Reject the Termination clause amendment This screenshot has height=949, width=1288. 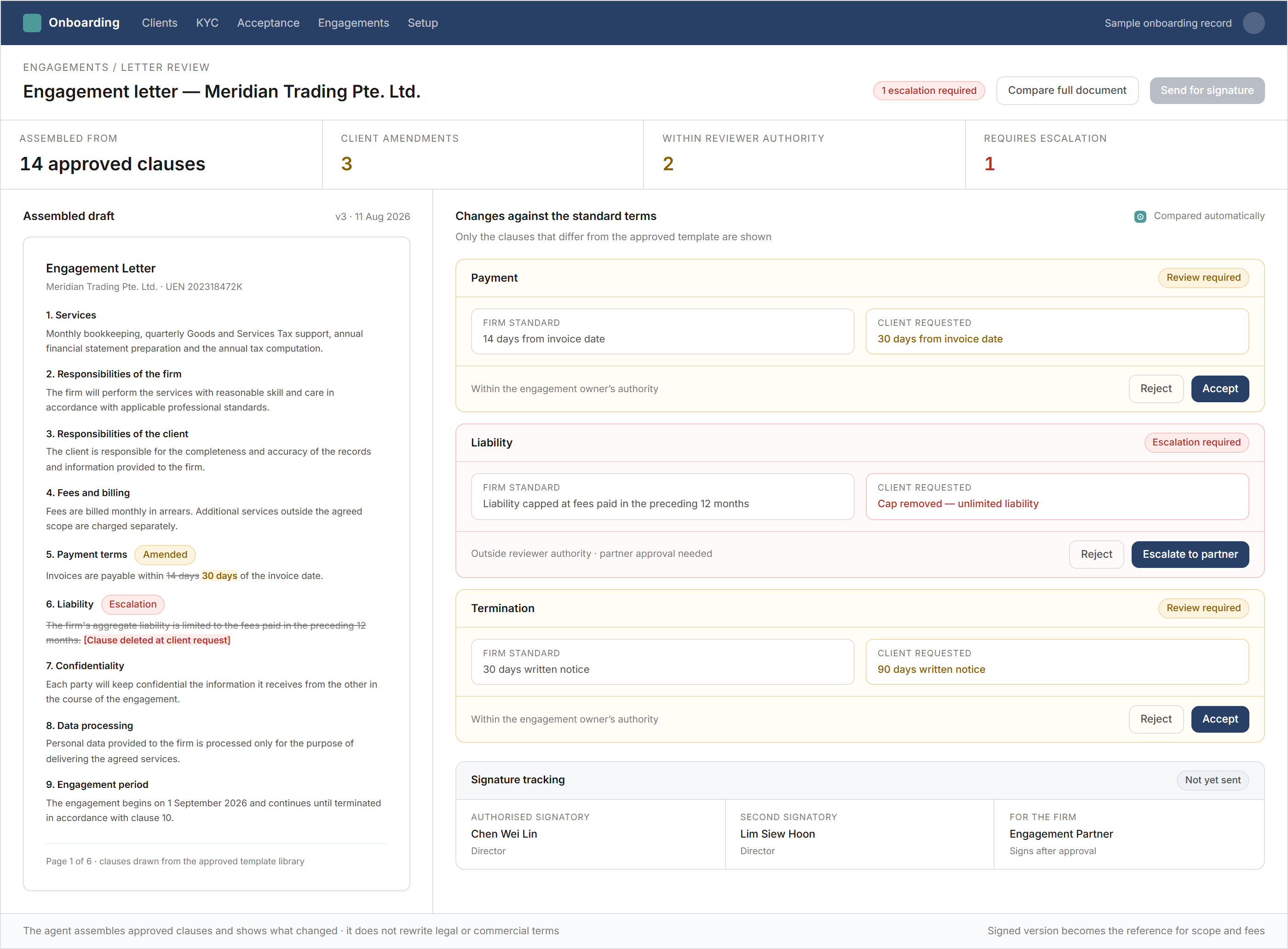(x=1156, y=719)
